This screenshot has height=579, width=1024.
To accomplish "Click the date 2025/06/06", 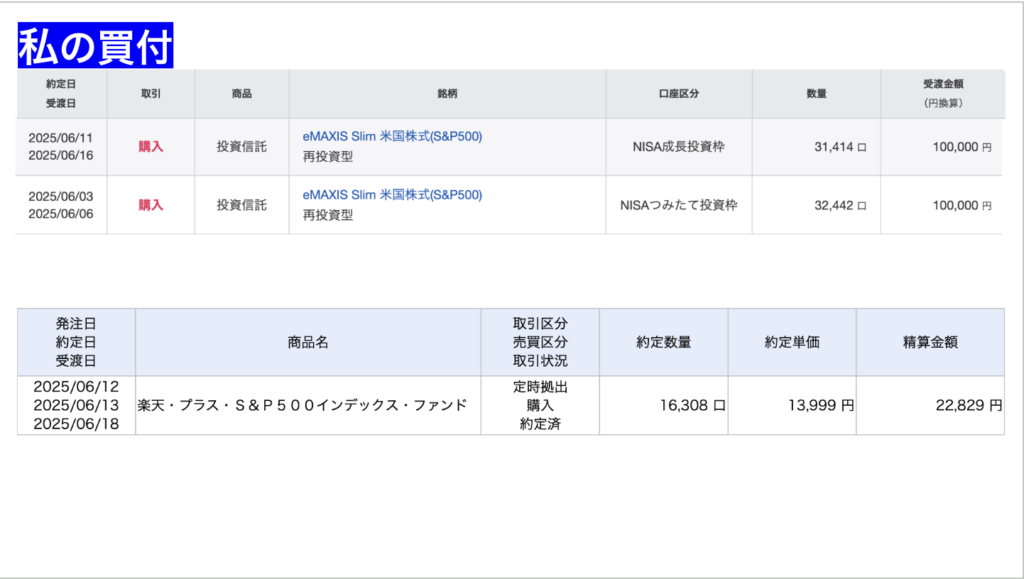I will pyautogui.click(x=61, y=214).
